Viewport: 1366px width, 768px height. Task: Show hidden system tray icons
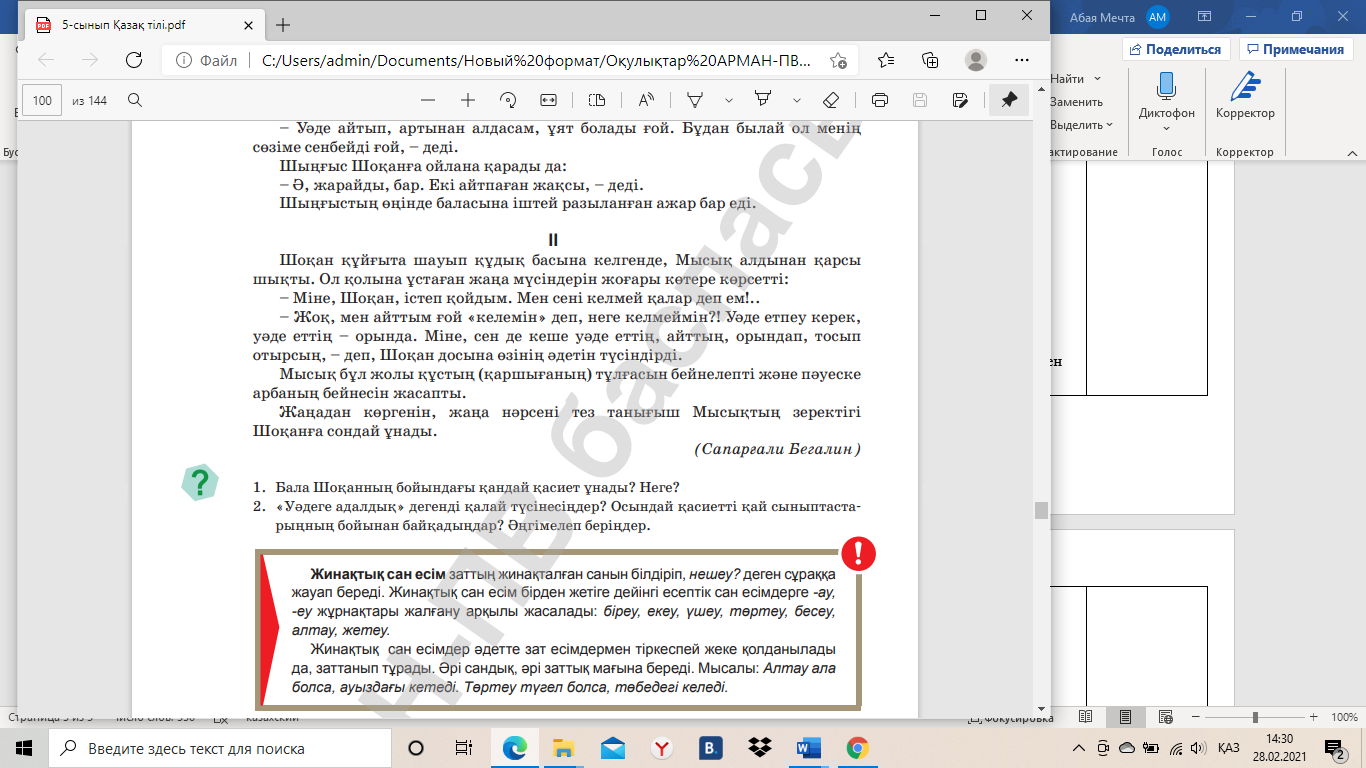[x=1078, y=748]
